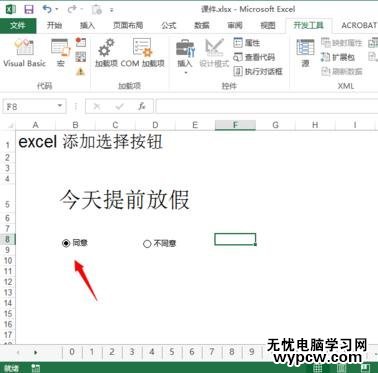Switch to the 页面布局 tab
The width and height of the screenshot is (378, 373).
pos(128,25)
